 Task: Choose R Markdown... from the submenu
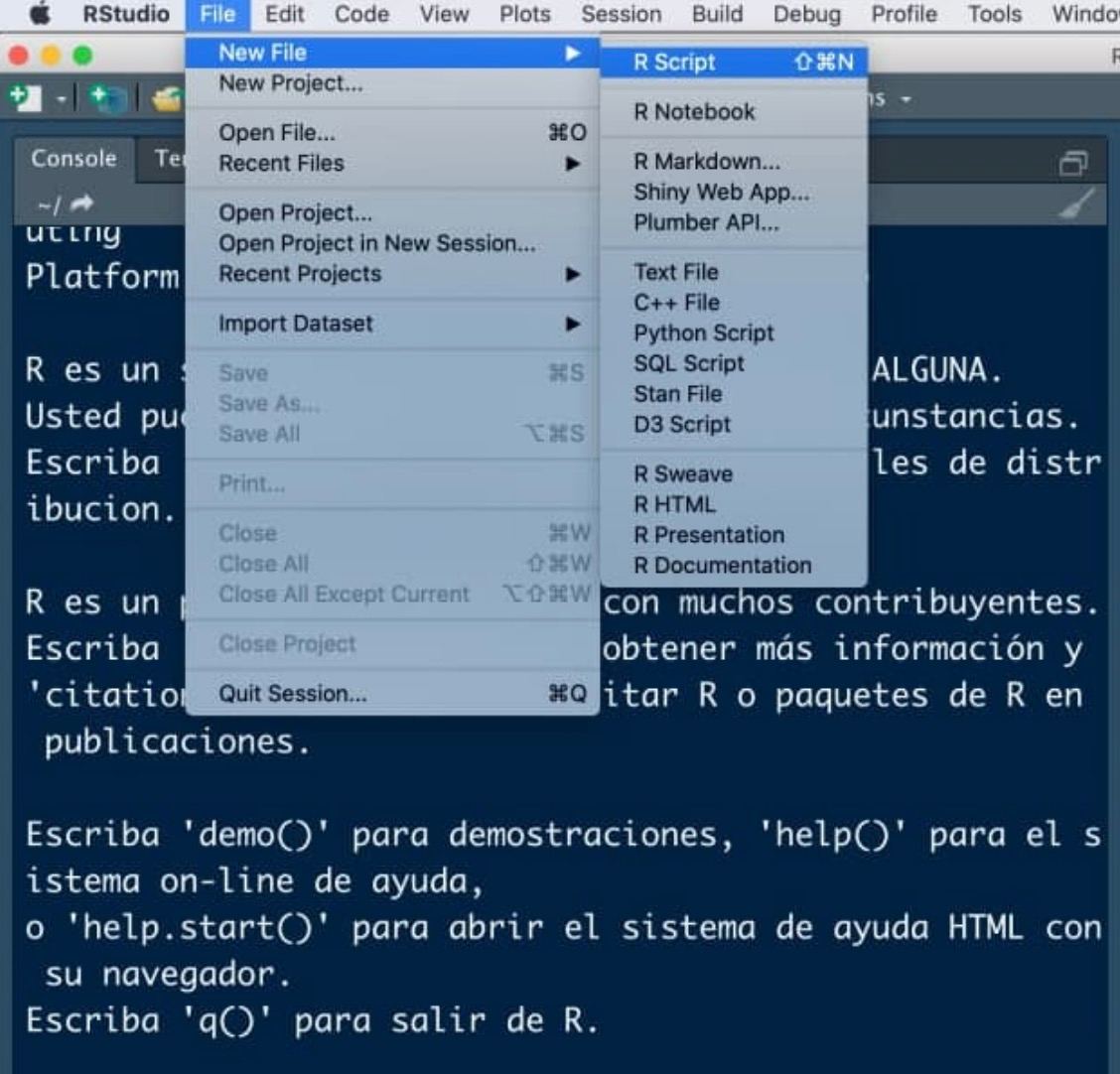(x=707, y=162)
